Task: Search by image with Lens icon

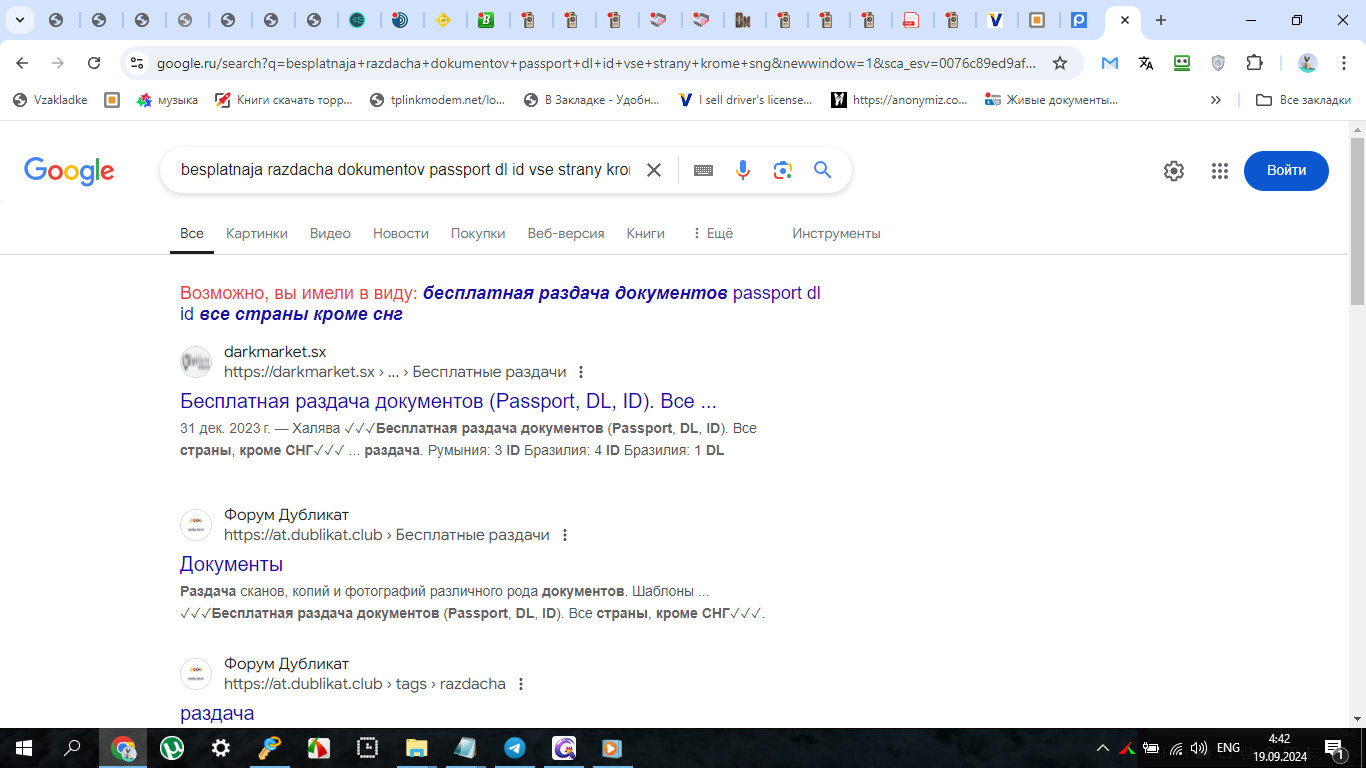Action: tap(782, 170)
